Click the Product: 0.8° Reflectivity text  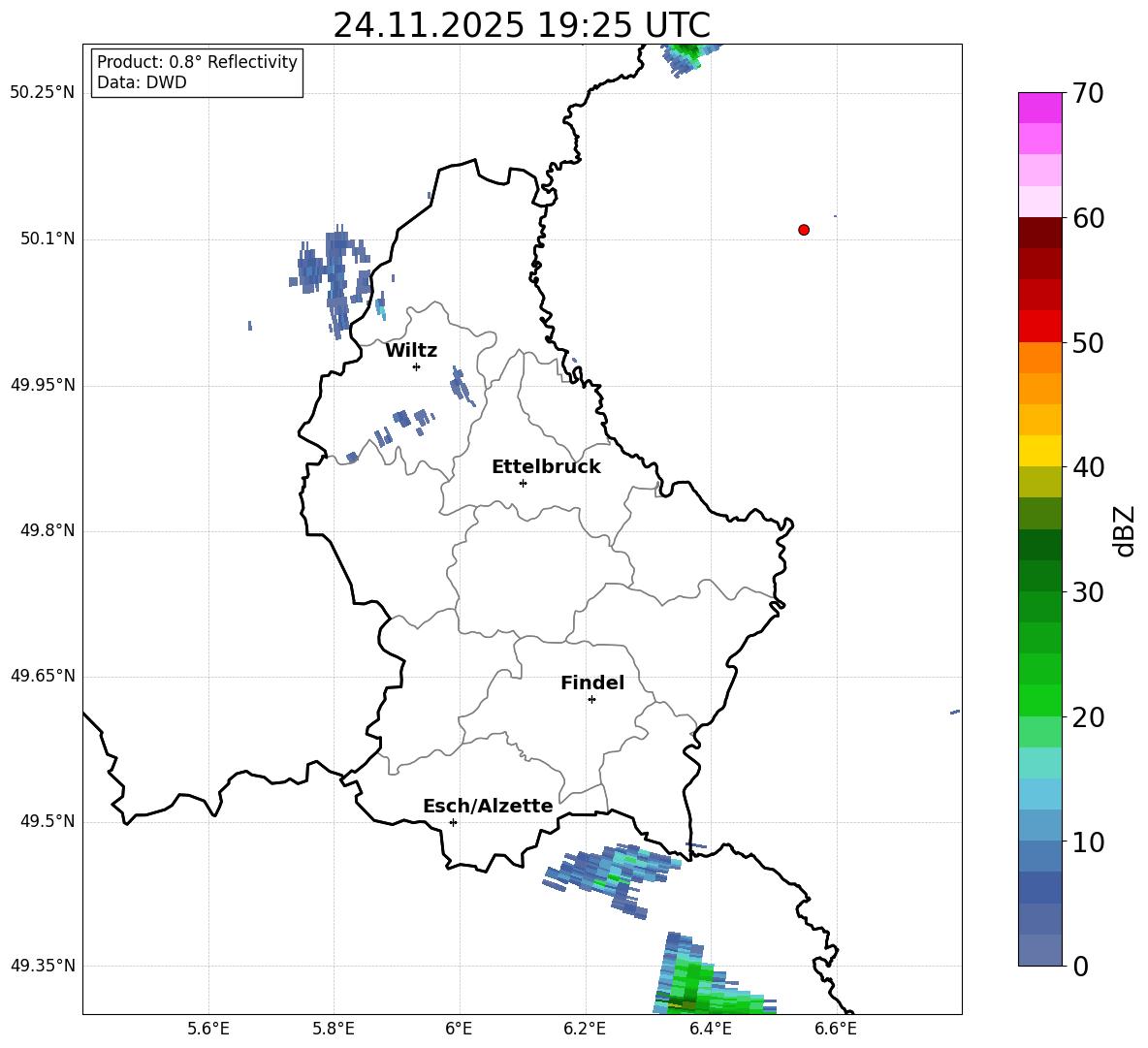(x=197, y=61)
